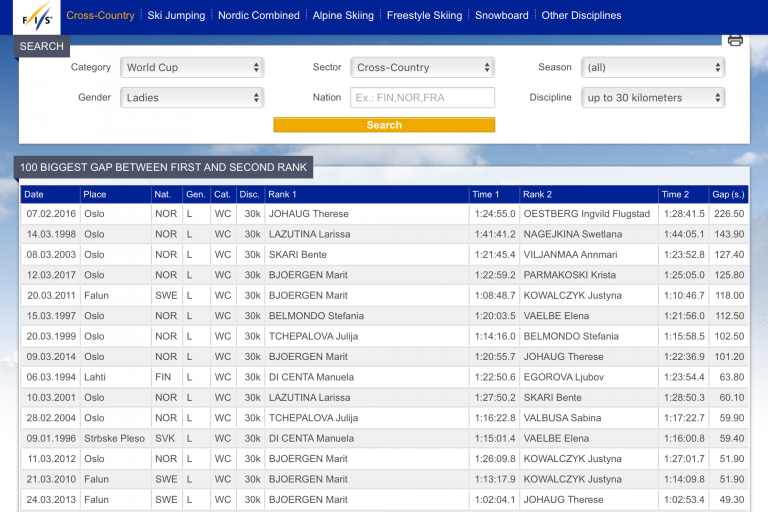Click OESTBERG Ingvild Flugstad in Rank 2

586,214
